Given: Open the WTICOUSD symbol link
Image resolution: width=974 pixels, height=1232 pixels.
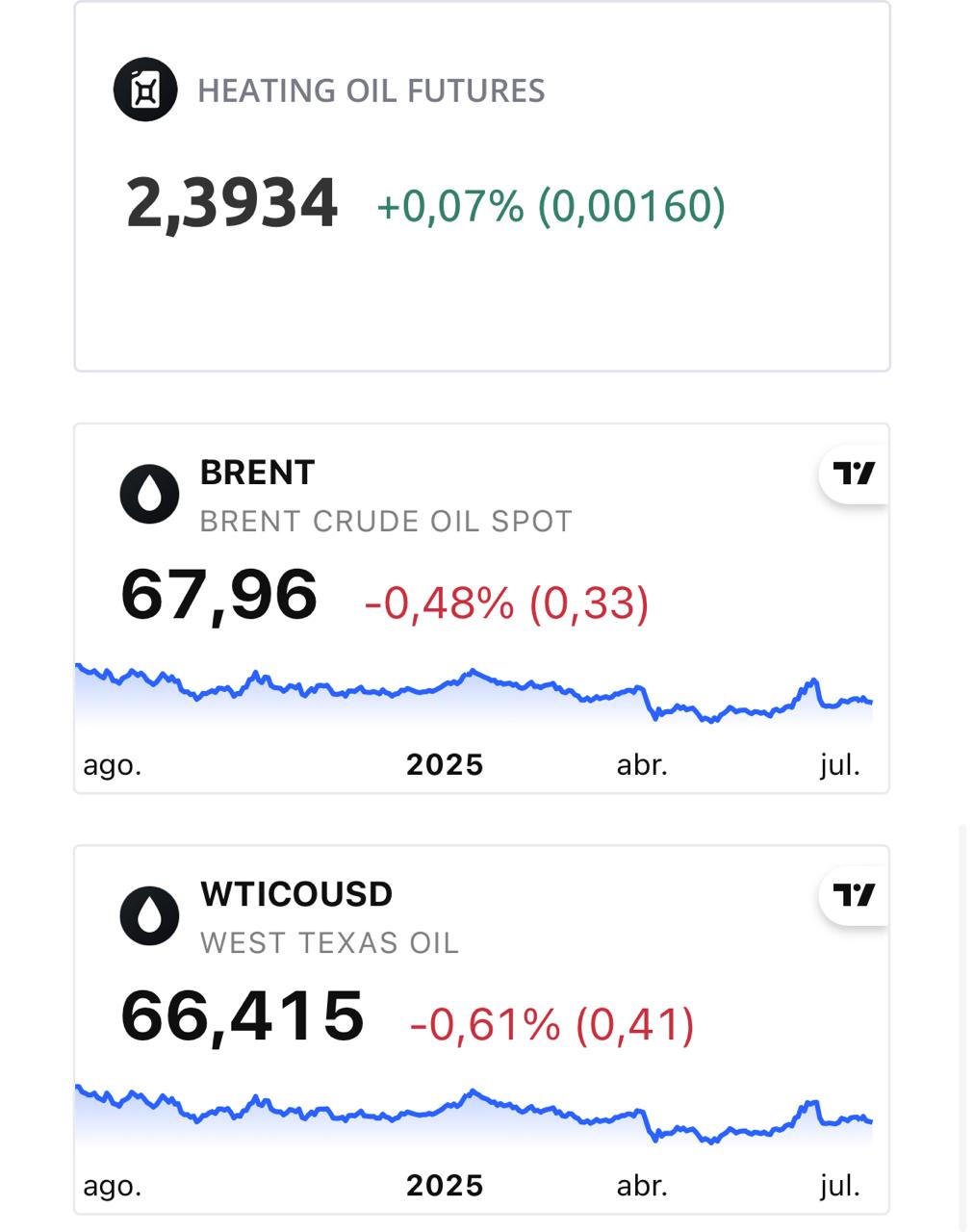Looking at the screenshot, I should 296,894.
